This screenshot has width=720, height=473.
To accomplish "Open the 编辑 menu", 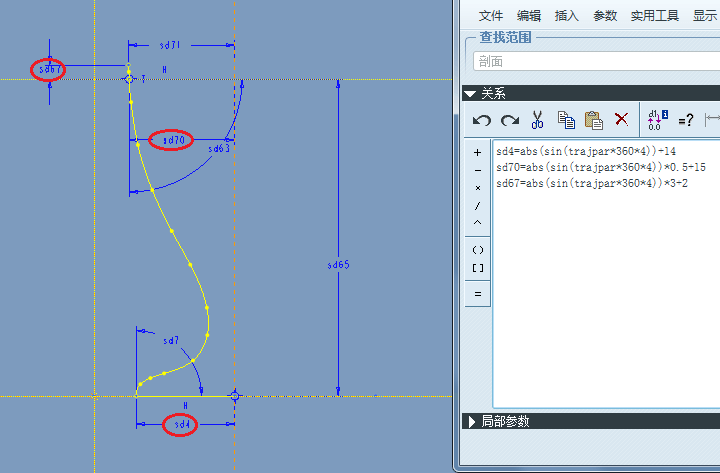I will pos(529,16).
